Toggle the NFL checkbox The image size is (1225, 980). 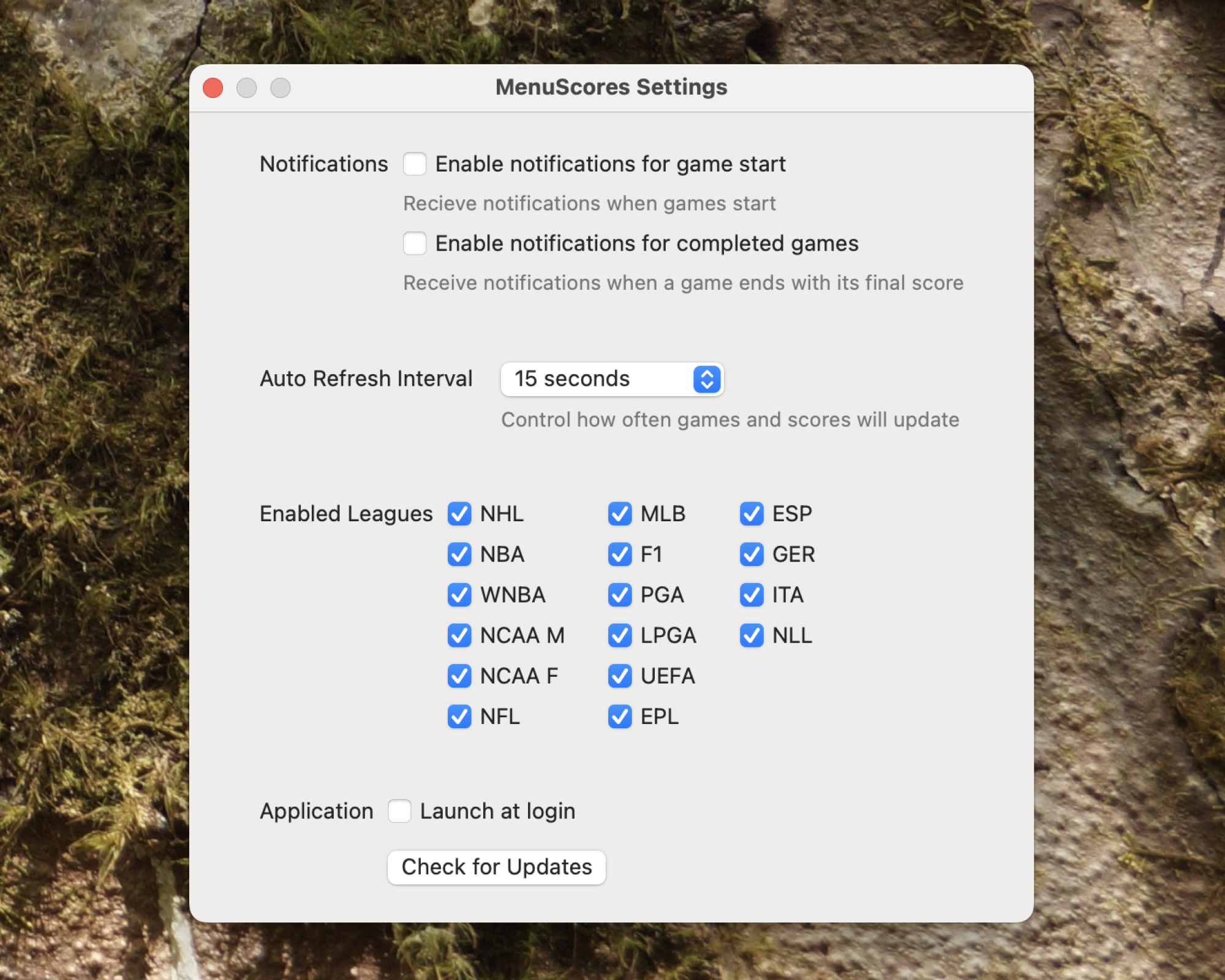coord(459,717)
